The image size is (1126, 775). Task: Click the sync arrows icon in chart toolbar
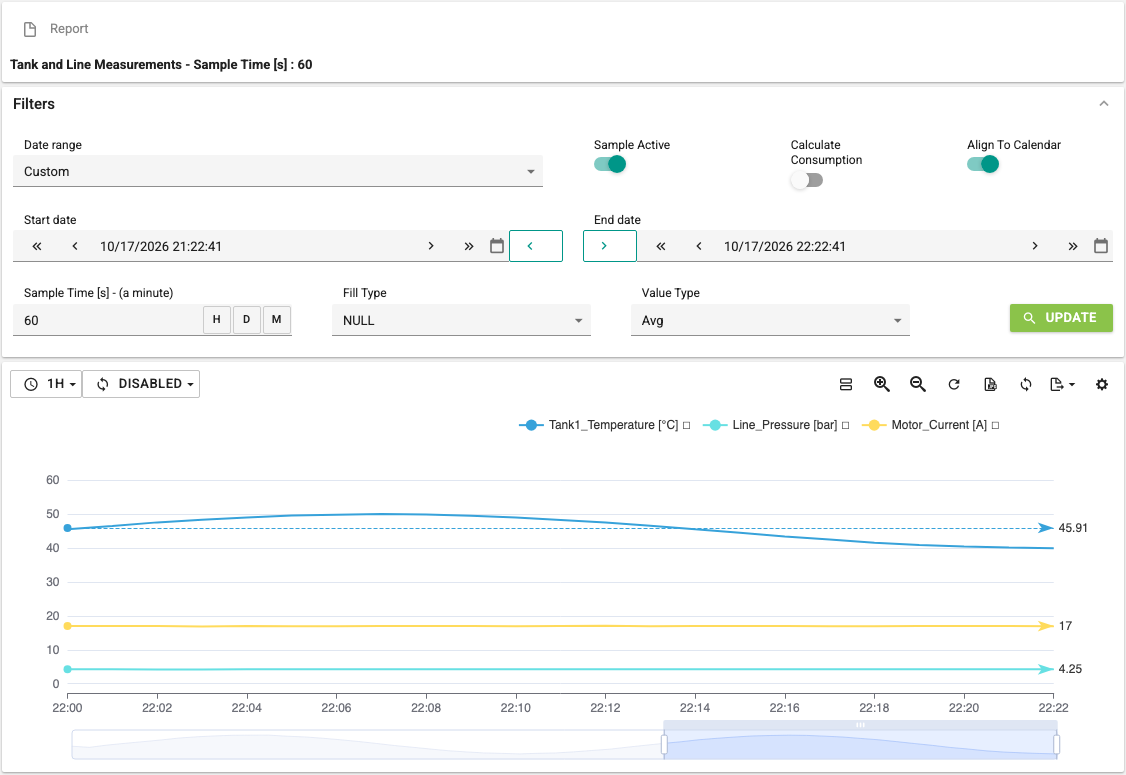coord(1026,384)
